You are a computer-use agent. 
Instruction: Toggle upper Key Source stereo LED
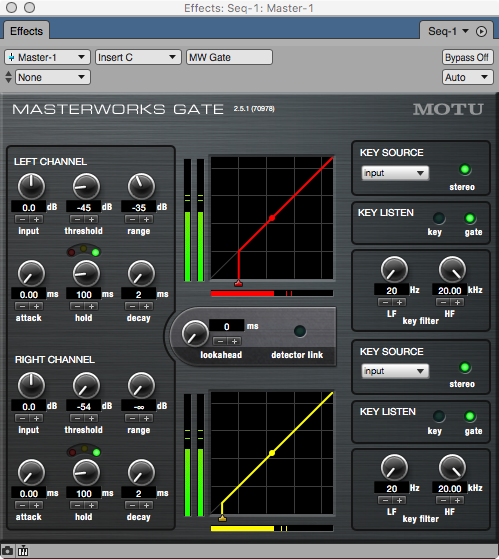[465, 169]
